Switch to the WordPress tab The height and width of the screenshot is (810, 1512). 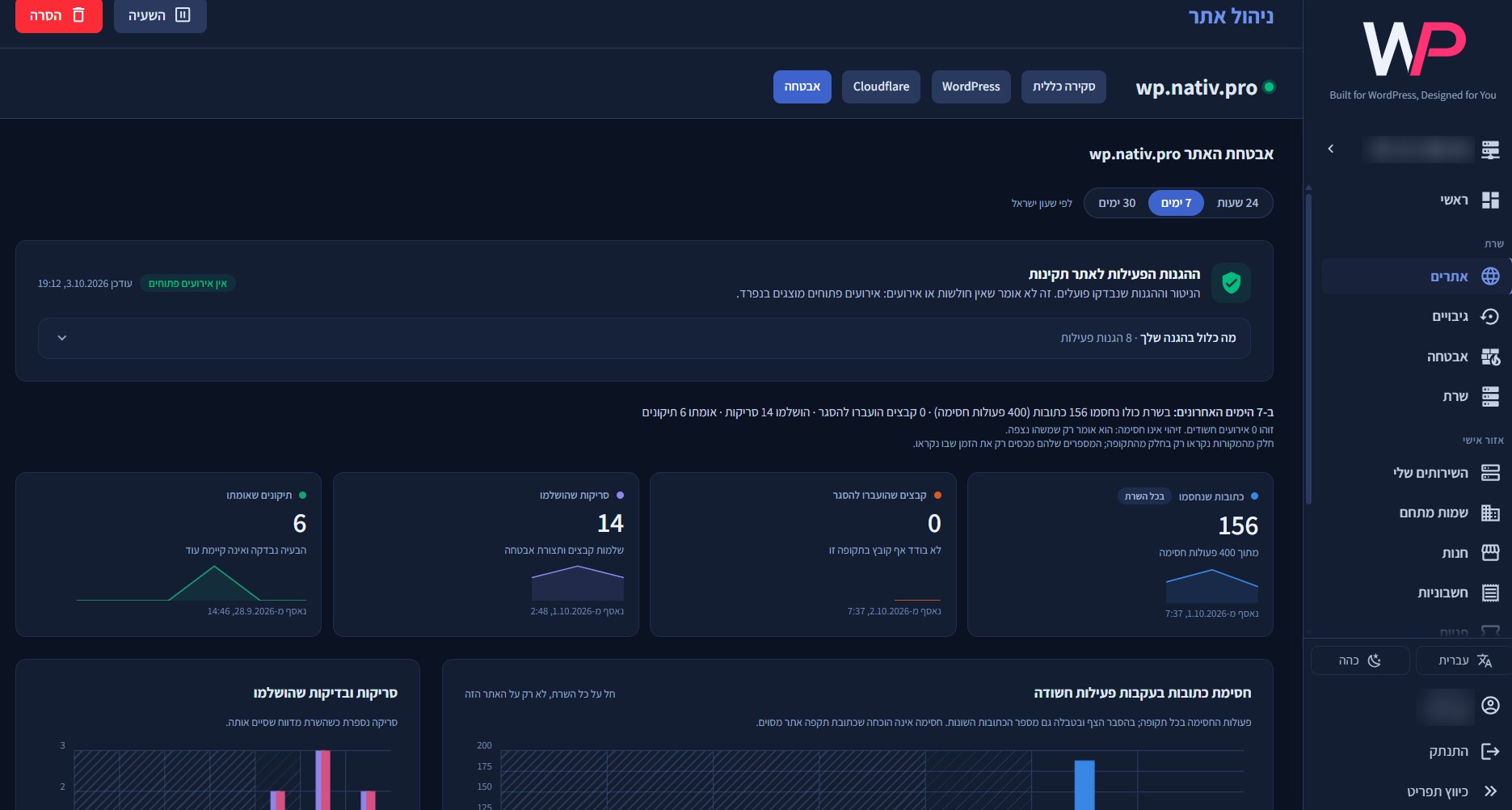(x=971, y=86)
